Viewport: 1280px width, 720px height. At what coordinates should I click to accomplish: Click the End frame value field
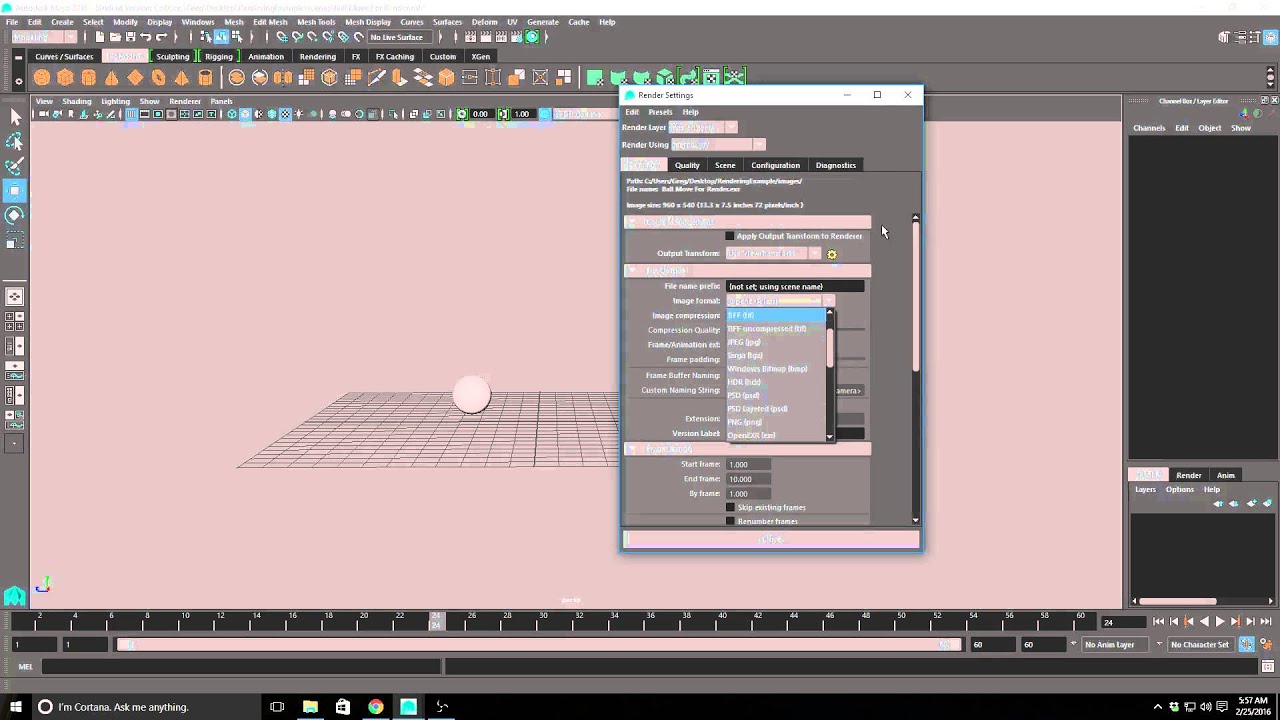[x=749, y=479]
